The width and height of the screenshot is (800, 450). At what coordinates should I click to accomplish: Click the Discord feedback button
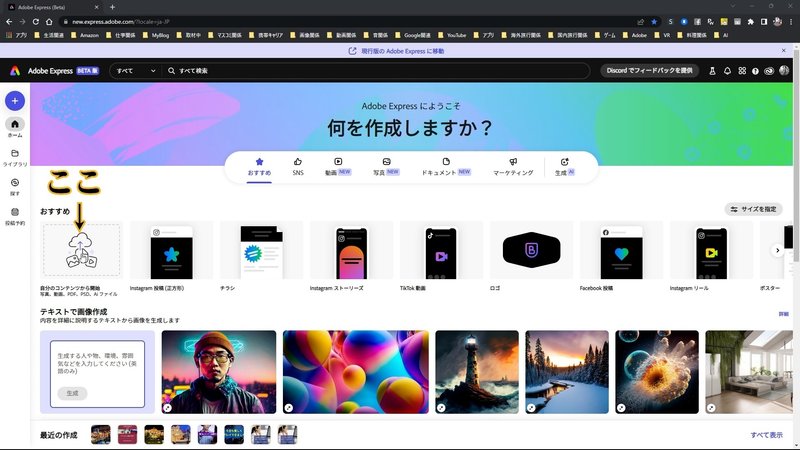649,70
